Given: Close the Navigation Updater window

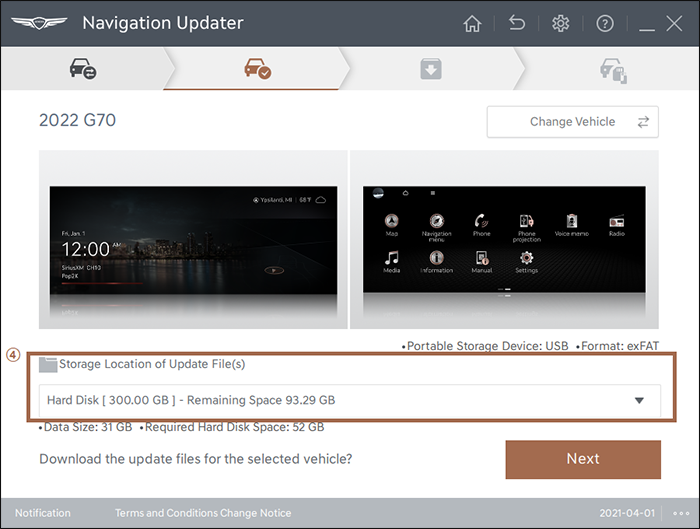Looking at the screenshot, I should 674,23.
